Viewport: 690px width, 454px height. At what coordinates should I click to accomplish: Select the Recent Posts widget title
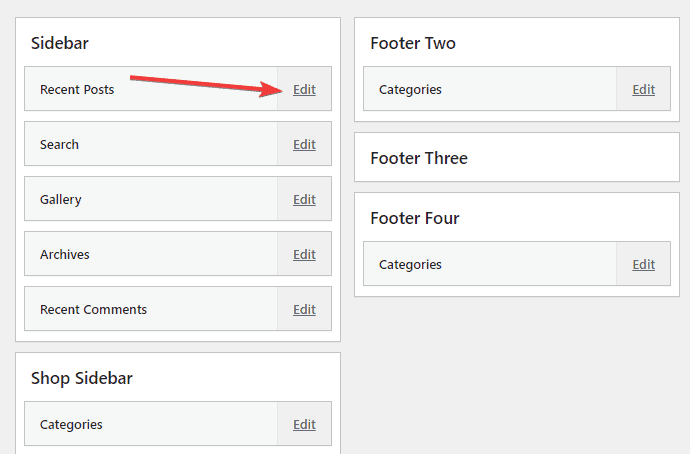coord(77,90)
